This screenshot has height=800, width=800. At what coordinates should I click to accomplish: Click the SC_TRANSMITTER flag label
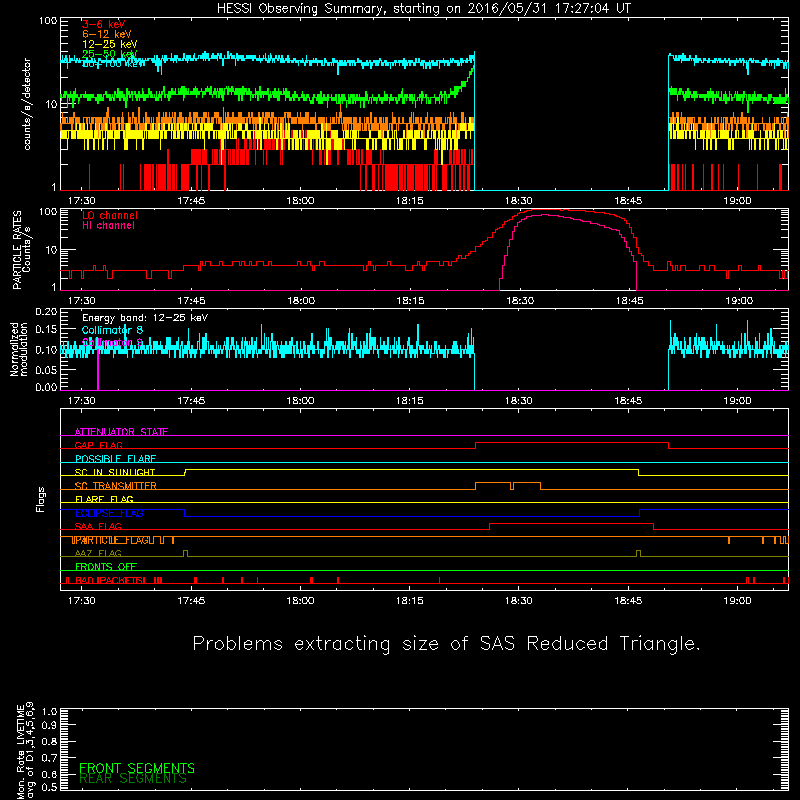[x=115, y=486]
